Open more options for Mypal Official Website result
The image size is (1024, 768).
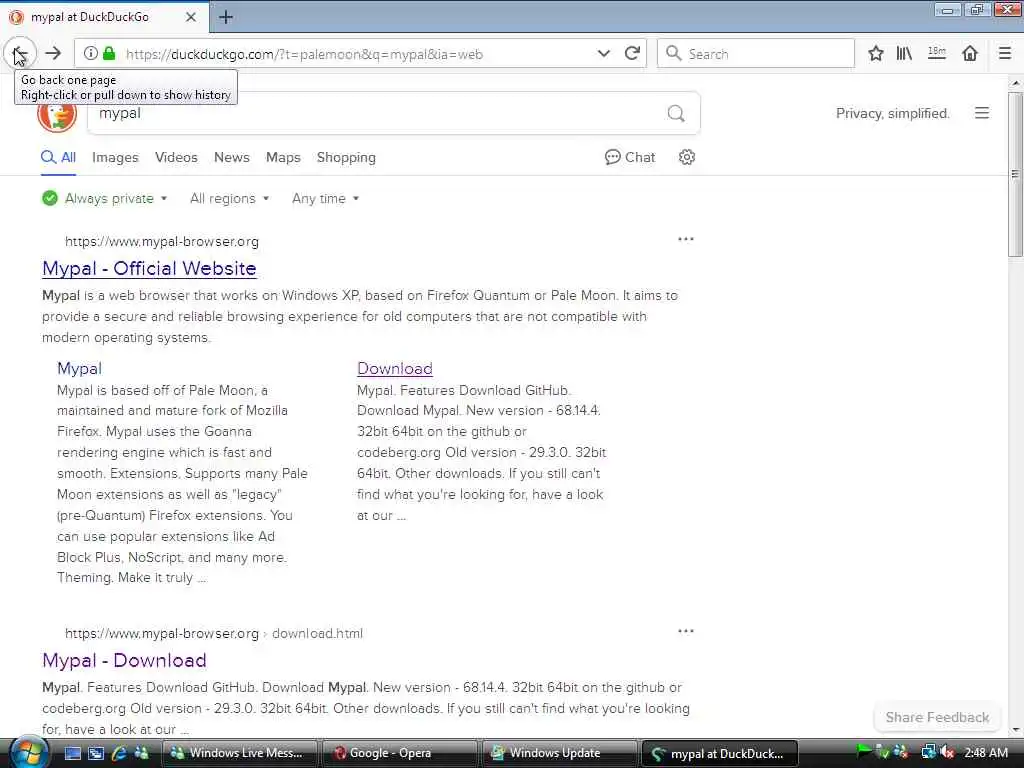click(x=686, y=239)
